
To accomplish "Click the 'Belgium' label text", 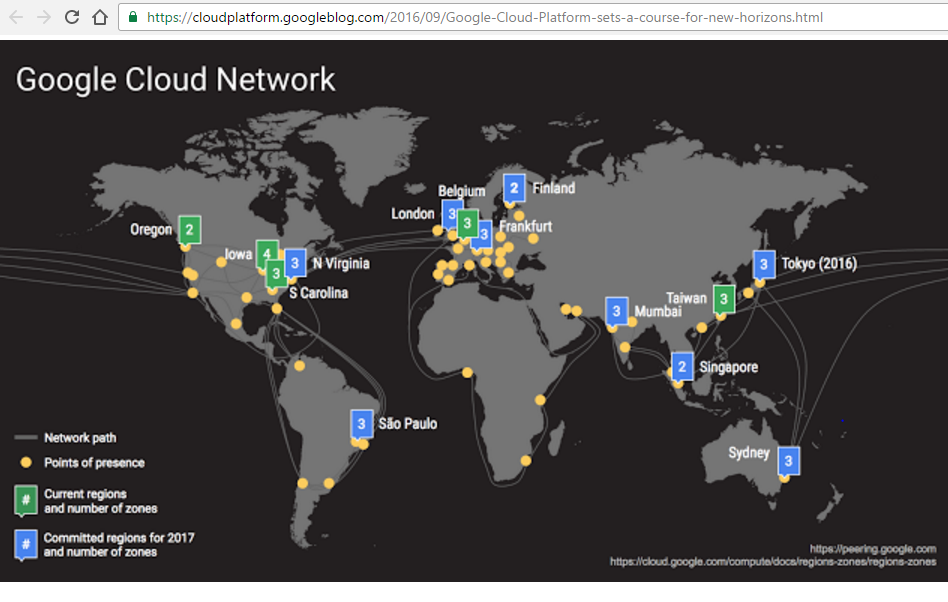I will pyautogui.click(x=462, y=191).
